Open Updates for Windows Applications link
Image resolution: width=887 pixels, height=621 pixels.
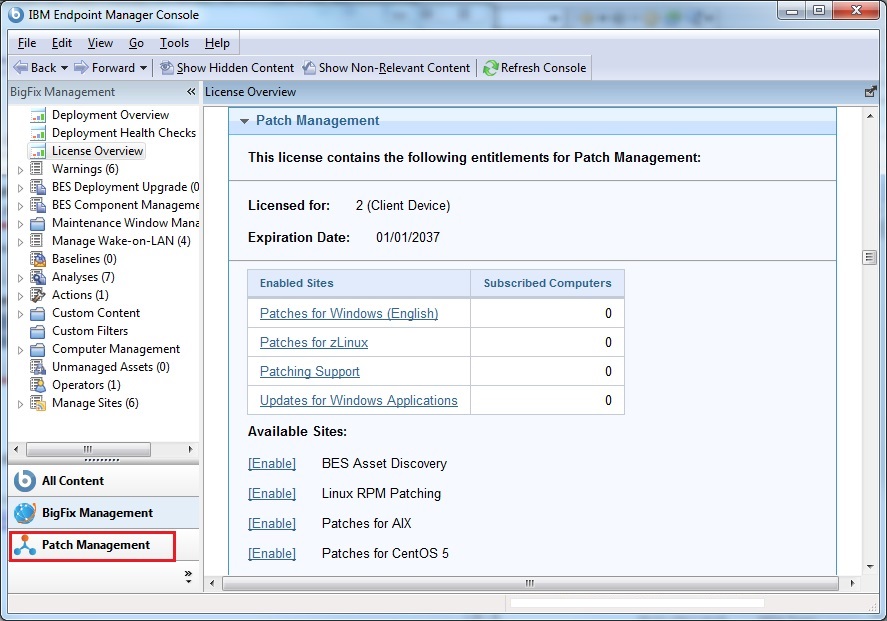[x=359, y=400]
